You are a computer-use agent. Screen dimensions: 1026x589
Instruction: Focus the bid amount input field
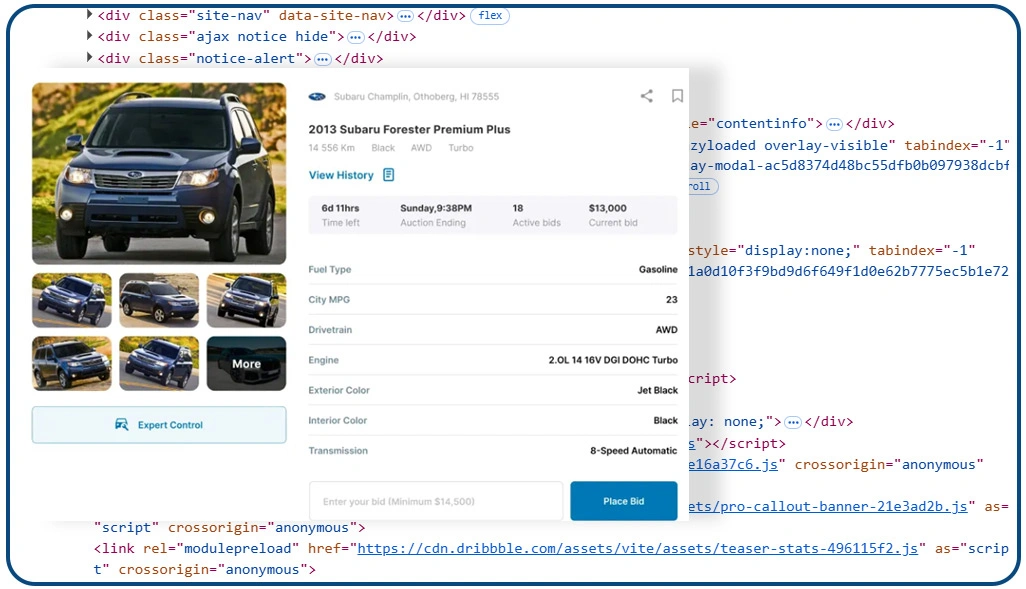(436, 501)
